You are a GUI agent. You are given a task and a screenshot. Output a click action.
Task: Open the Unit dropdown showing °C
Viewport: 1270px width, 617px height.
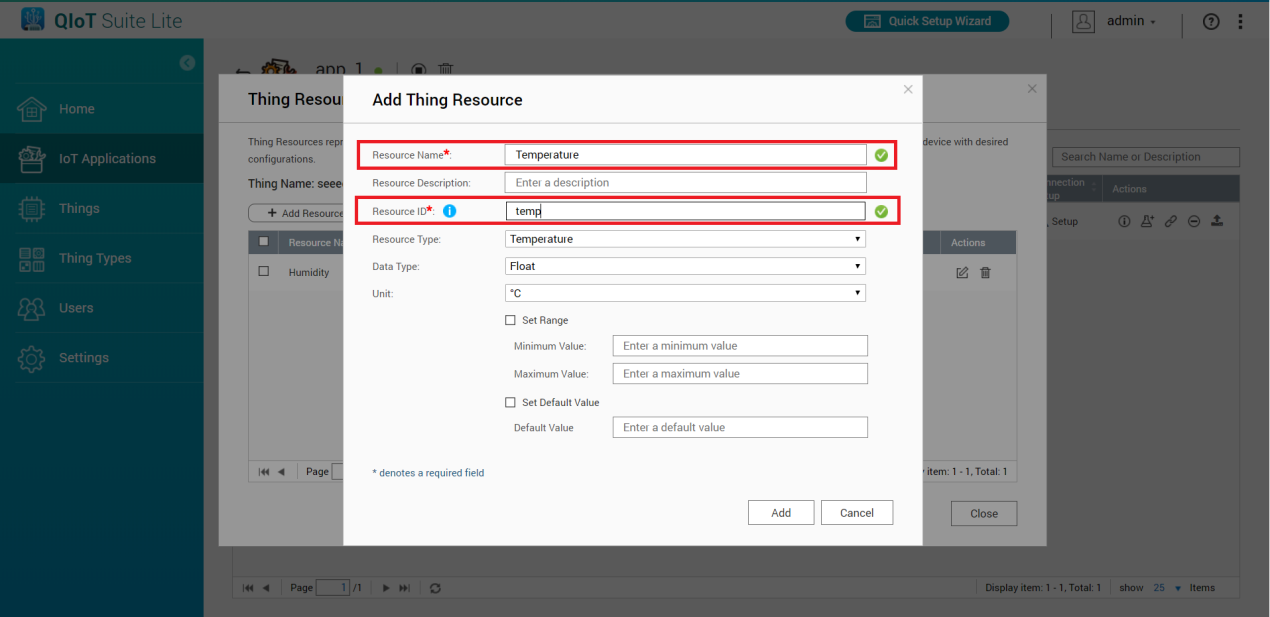pos(685,293)
